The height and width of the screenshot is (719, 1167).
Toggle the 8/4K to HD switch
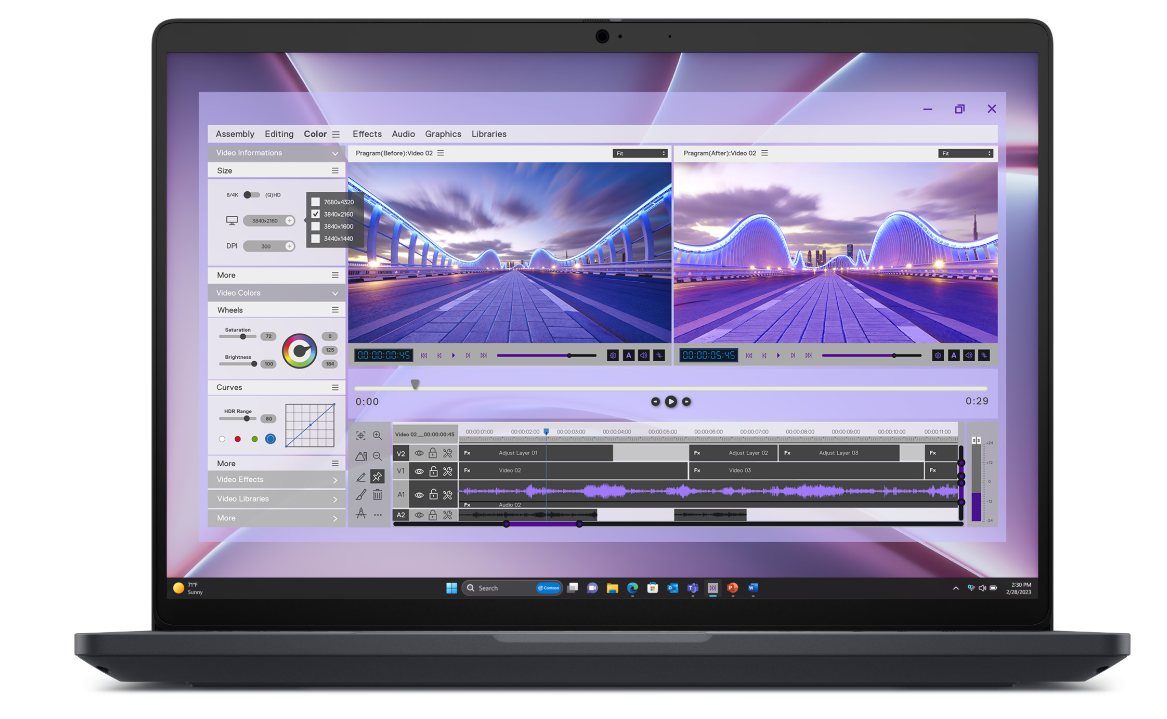[251, 195]
